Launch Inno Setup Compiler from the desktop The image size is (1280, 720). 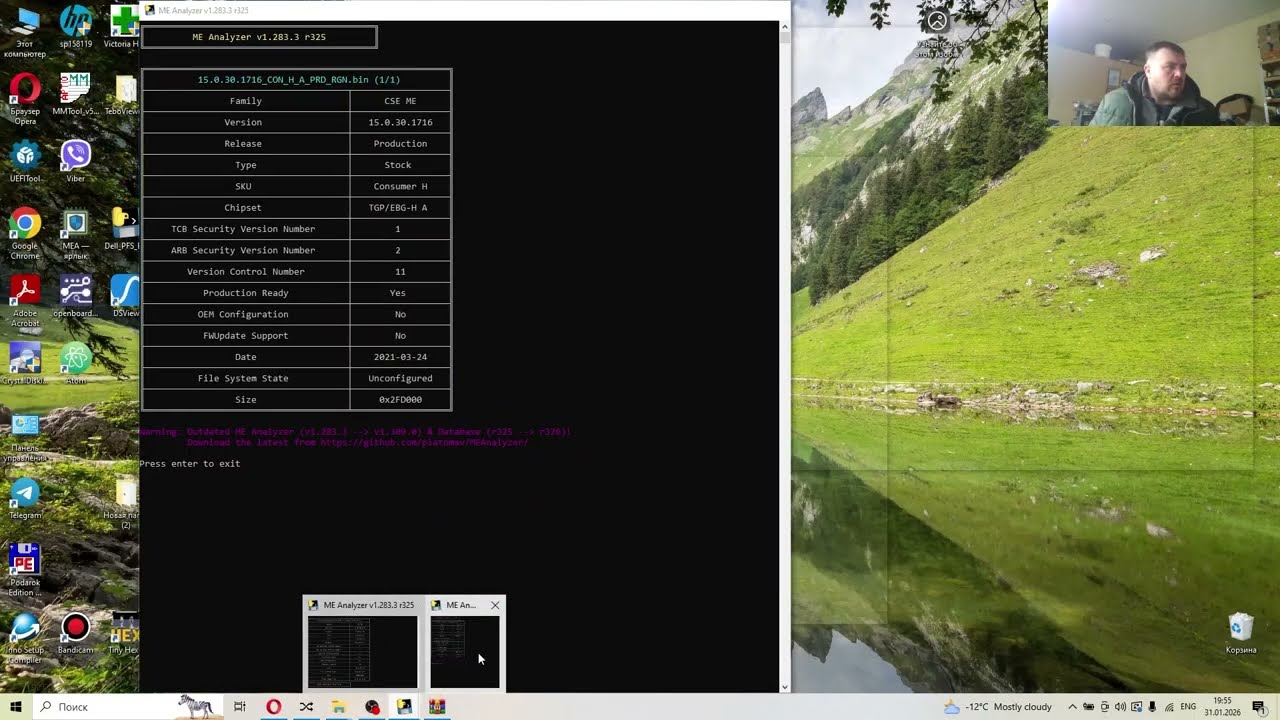[25, 638]
